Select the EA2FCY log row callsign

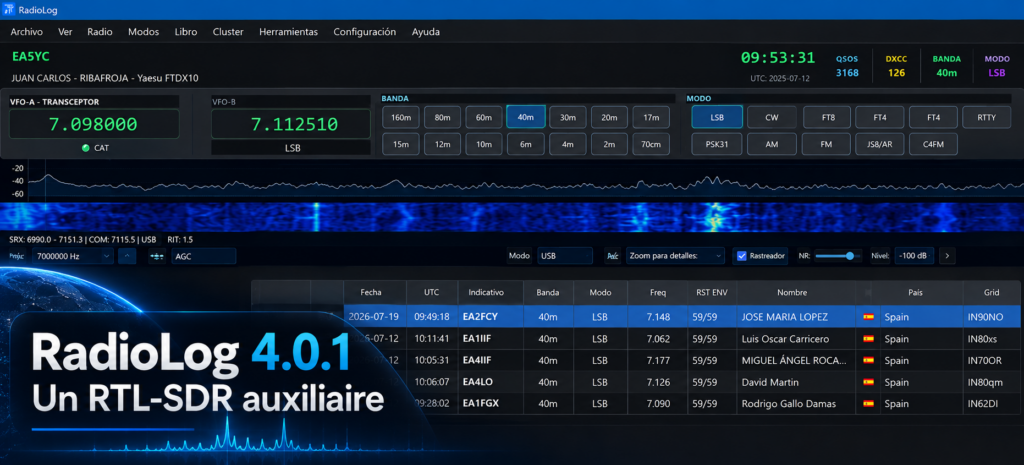point(480,317)
